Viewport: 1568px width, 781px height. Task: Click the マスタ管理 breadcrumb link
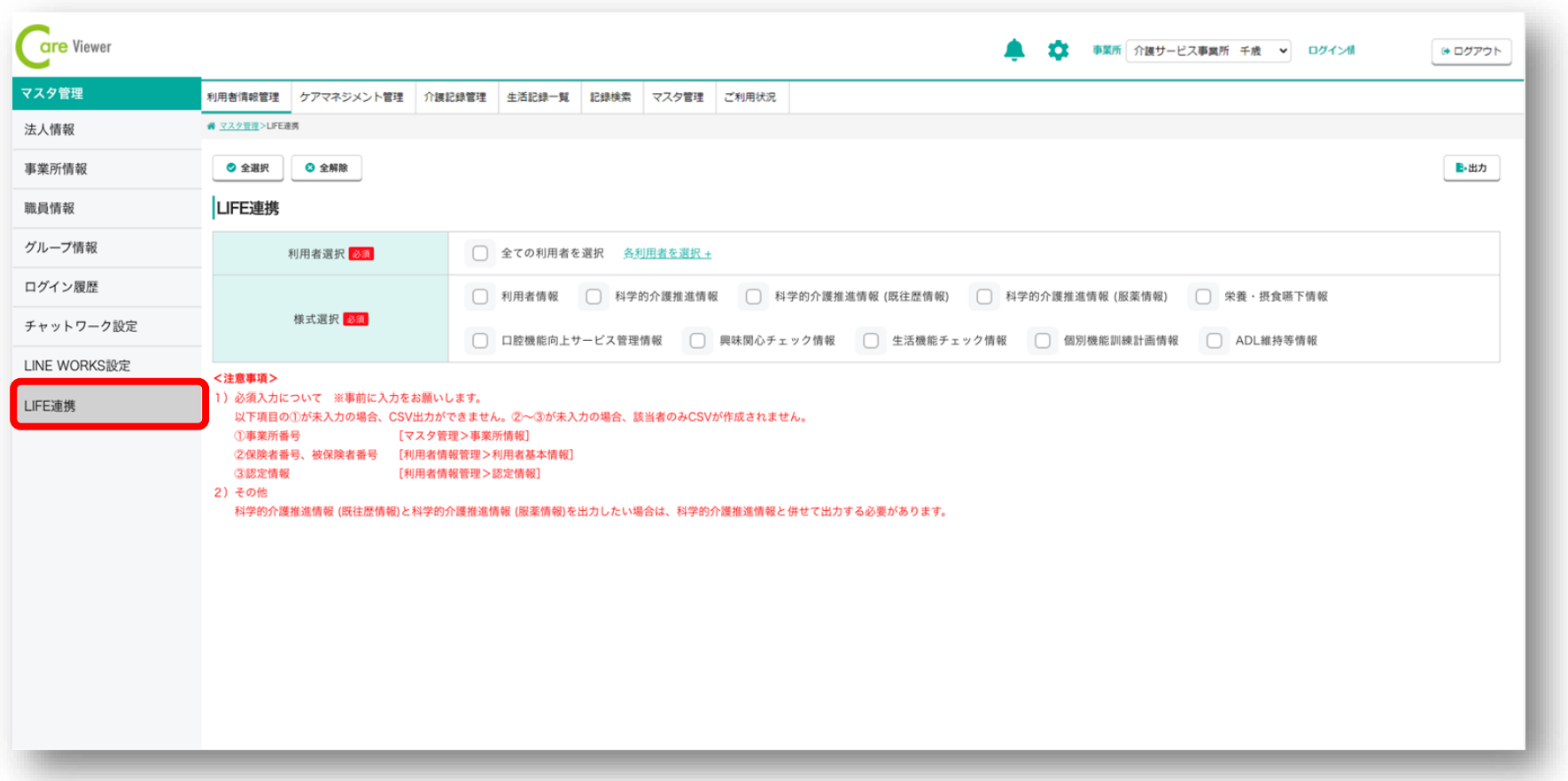tap(239, 127)
